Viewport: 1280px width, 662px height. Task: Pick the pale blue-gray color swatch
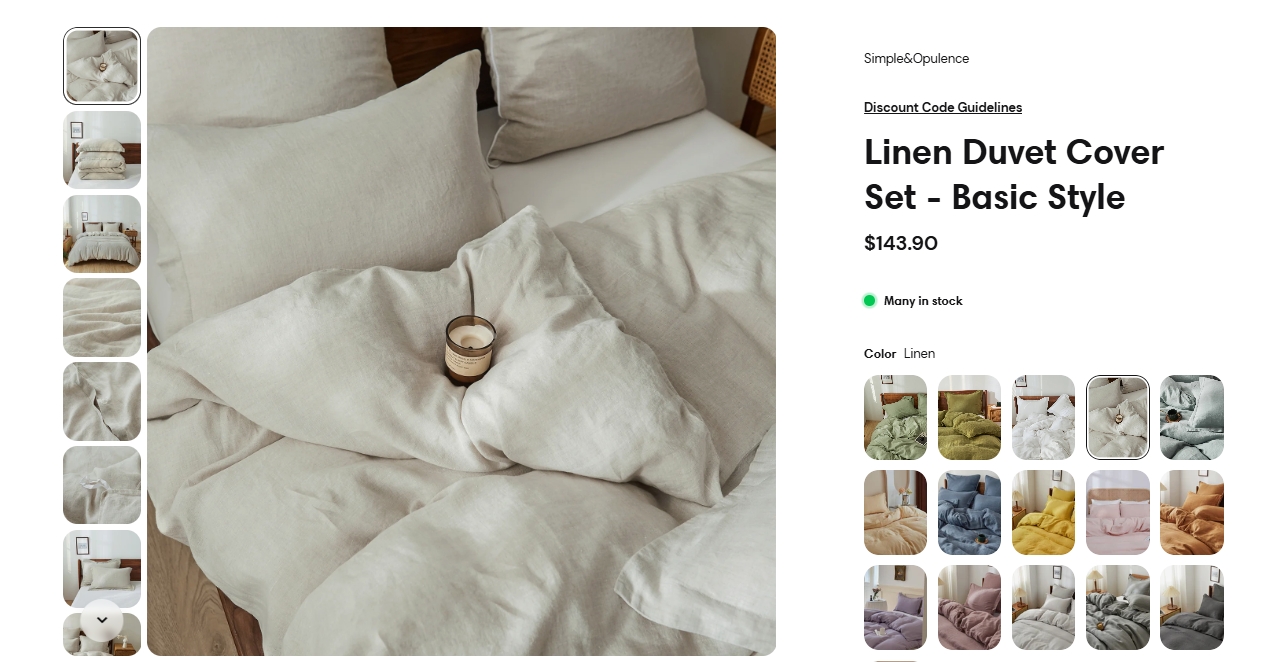[1192, 417]
